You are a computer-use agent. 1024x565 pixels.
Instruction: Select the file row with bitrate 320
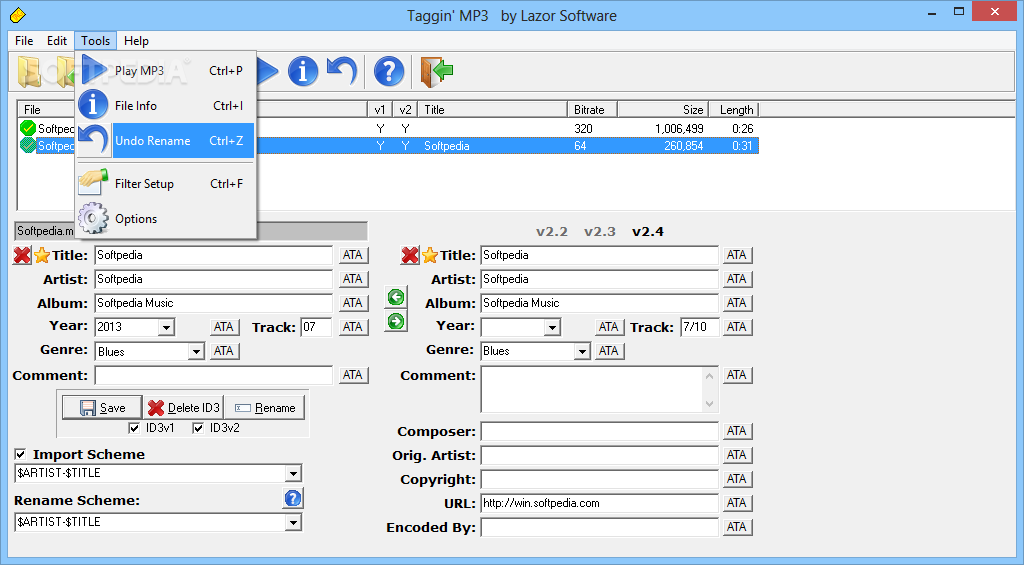tap(389, 129)
